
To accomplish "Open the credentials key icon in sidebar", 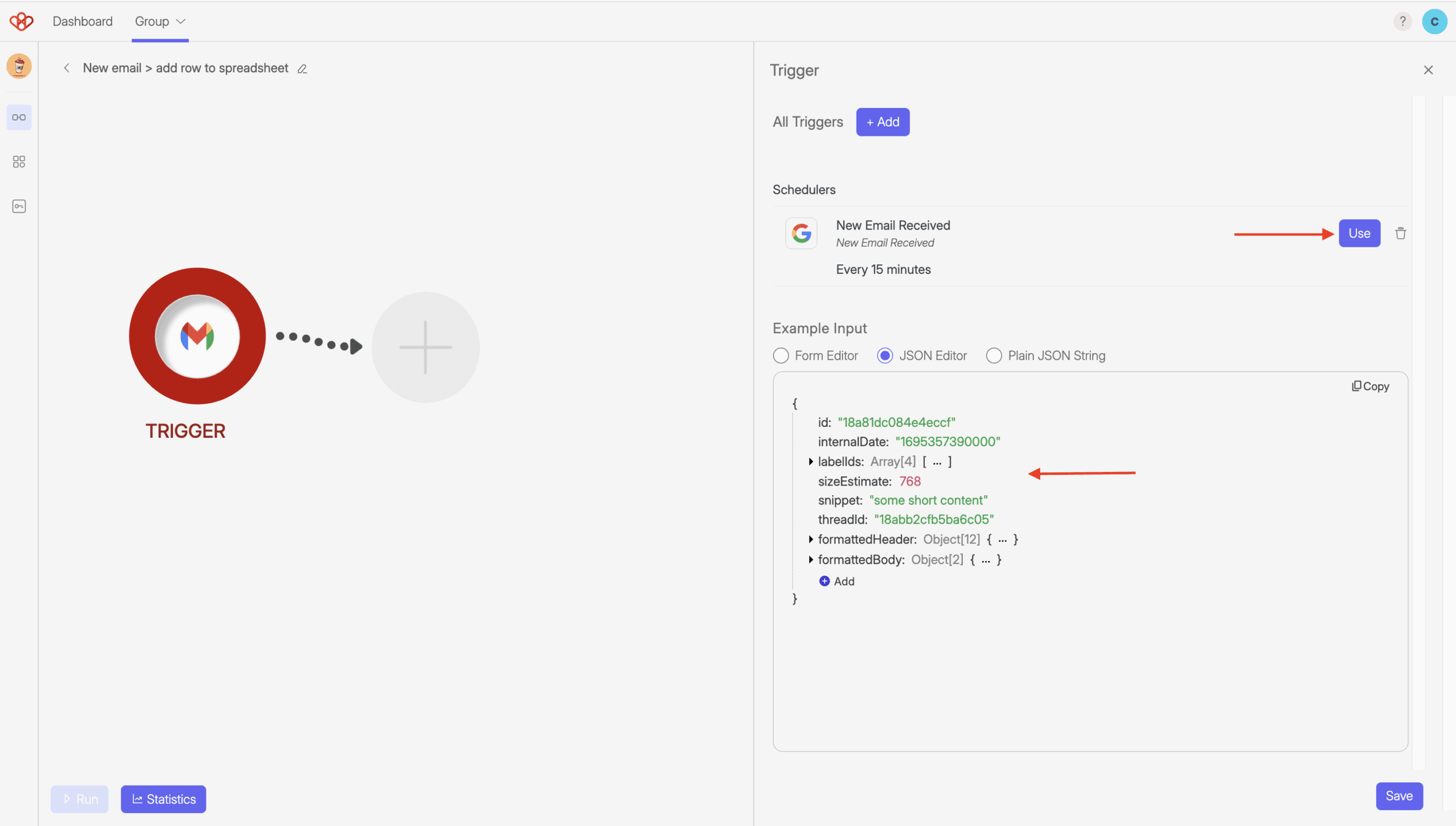I will point(19,206).
